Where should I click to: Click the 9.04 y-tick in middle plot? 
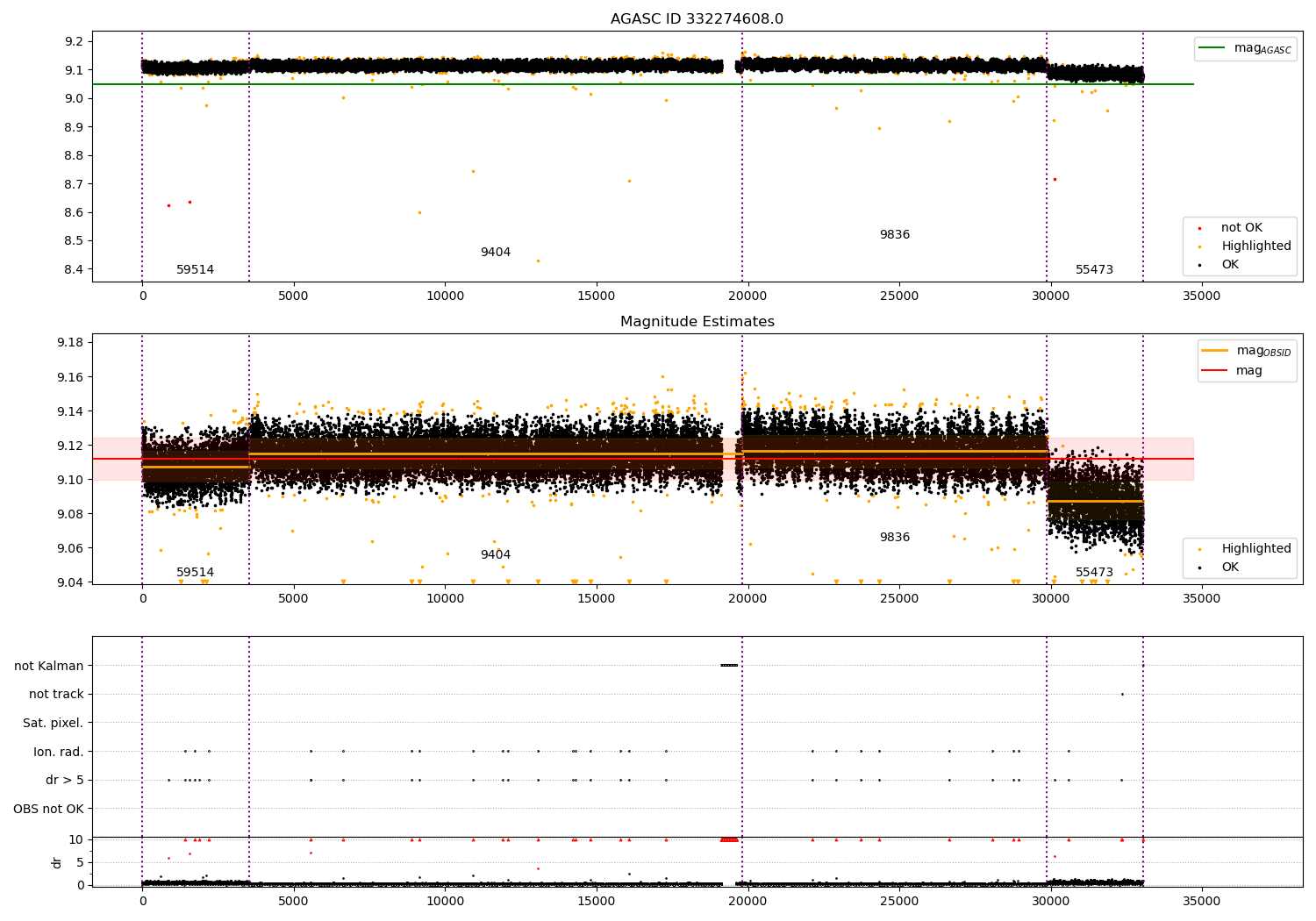[x=71, y=582]
